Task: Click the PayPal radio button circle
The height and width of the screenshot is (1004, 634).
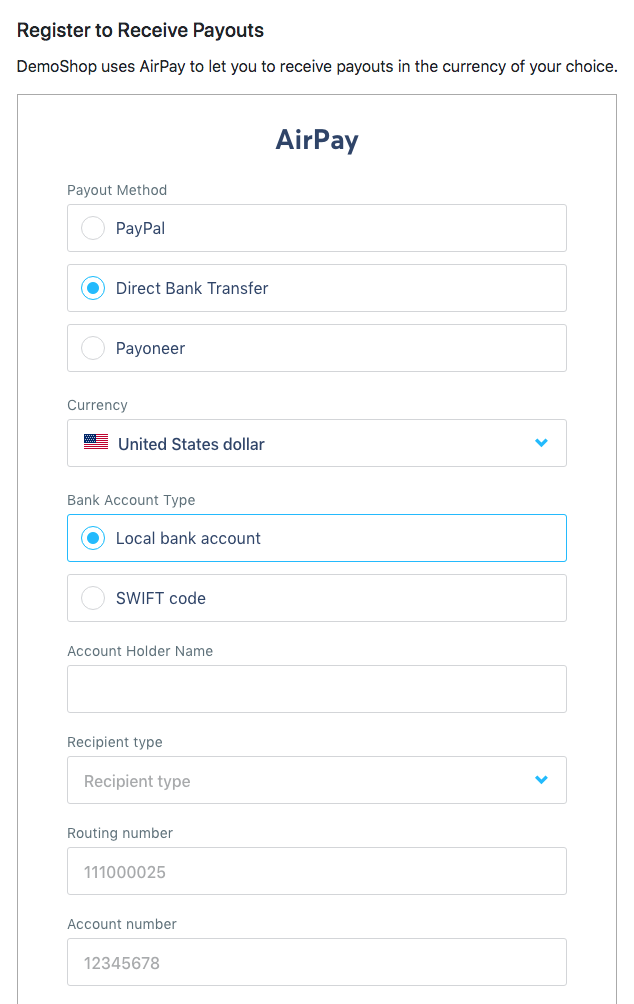Action: pyautogui.click(x=93, y=228)
